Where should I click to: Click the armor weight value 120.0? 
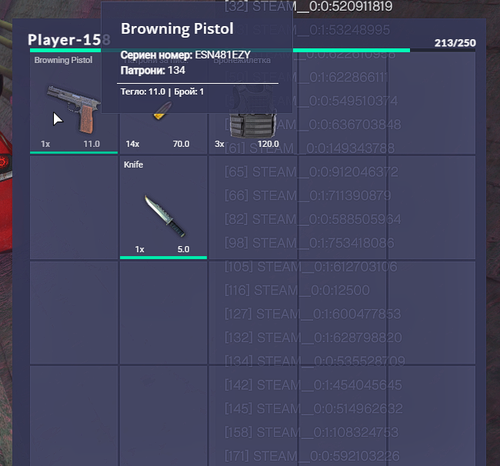(x=268, y=144)
